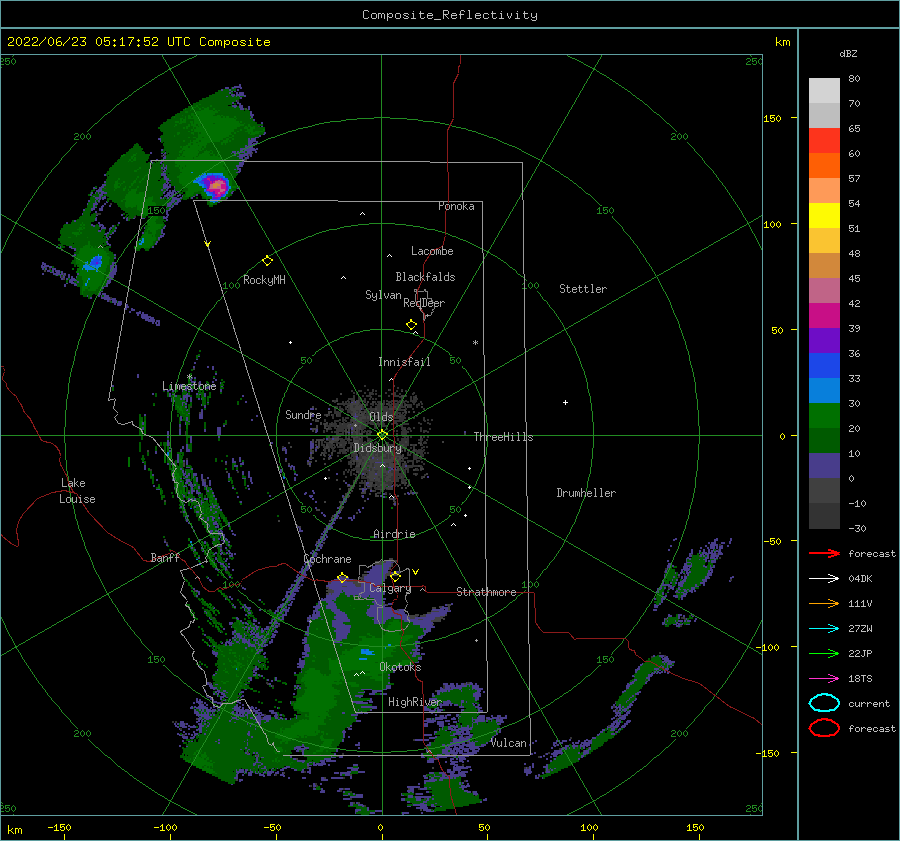Click the red forecast arrow in legend

point(824,553)
